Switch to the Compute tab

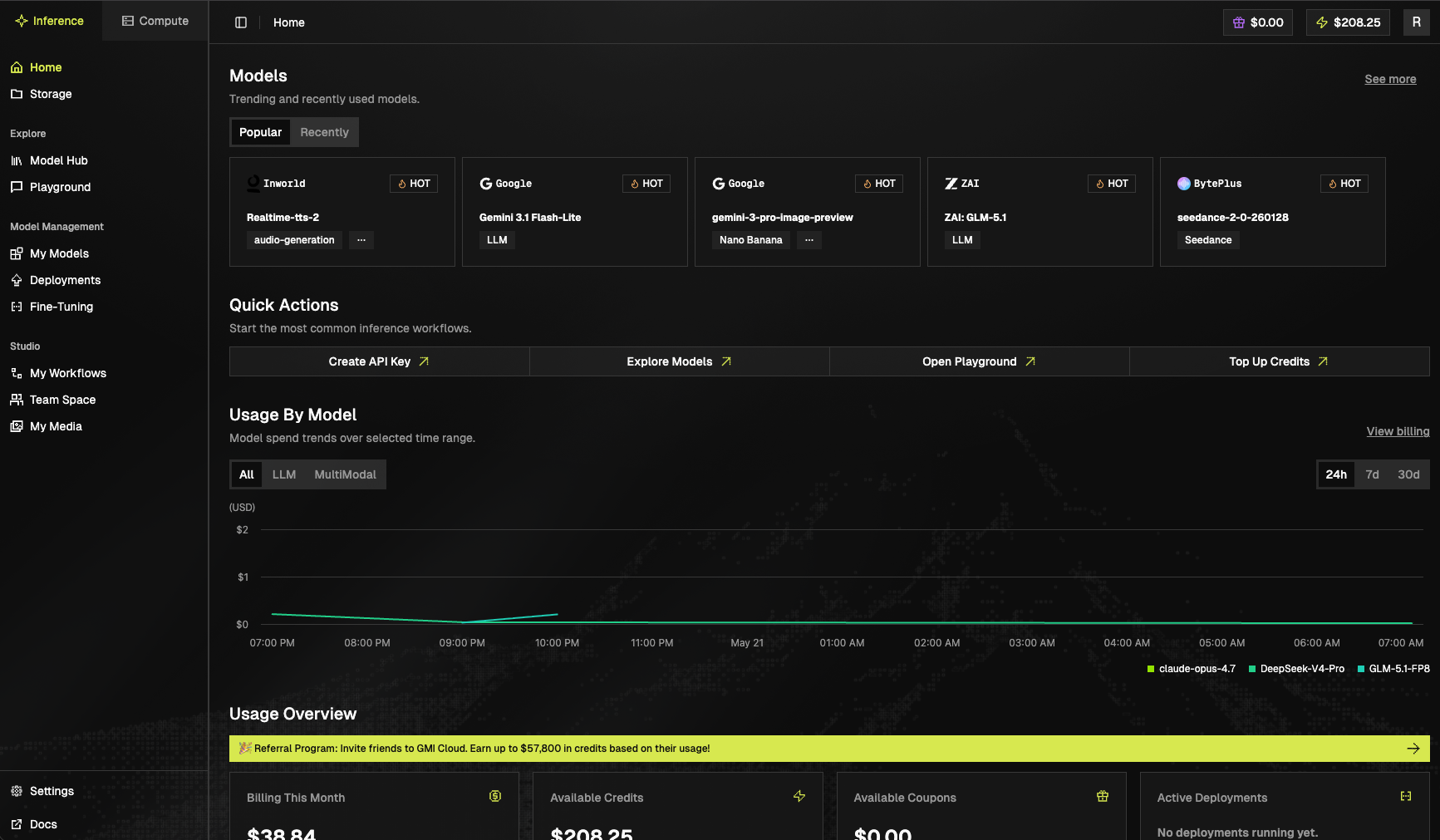(155, 21)
